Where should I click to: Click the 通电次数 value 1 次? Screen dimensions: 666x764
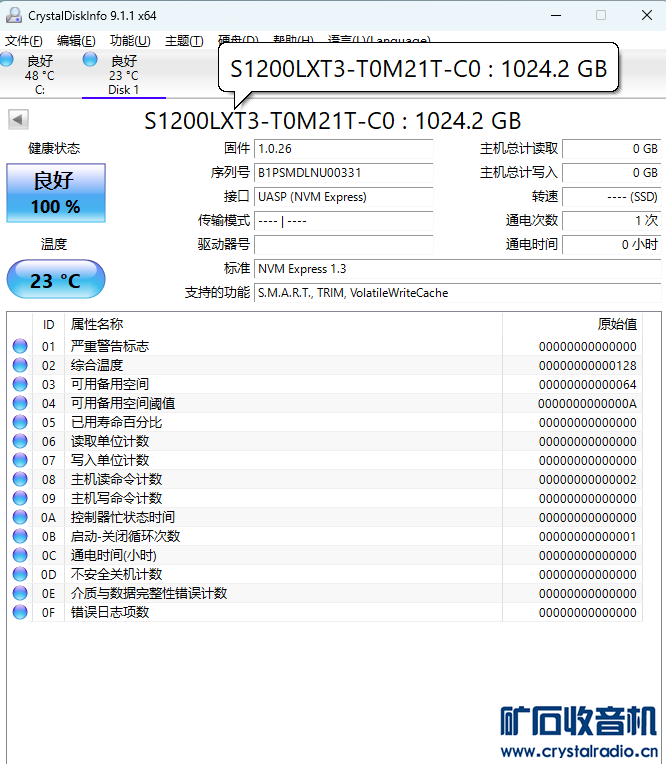pos(612,221)
